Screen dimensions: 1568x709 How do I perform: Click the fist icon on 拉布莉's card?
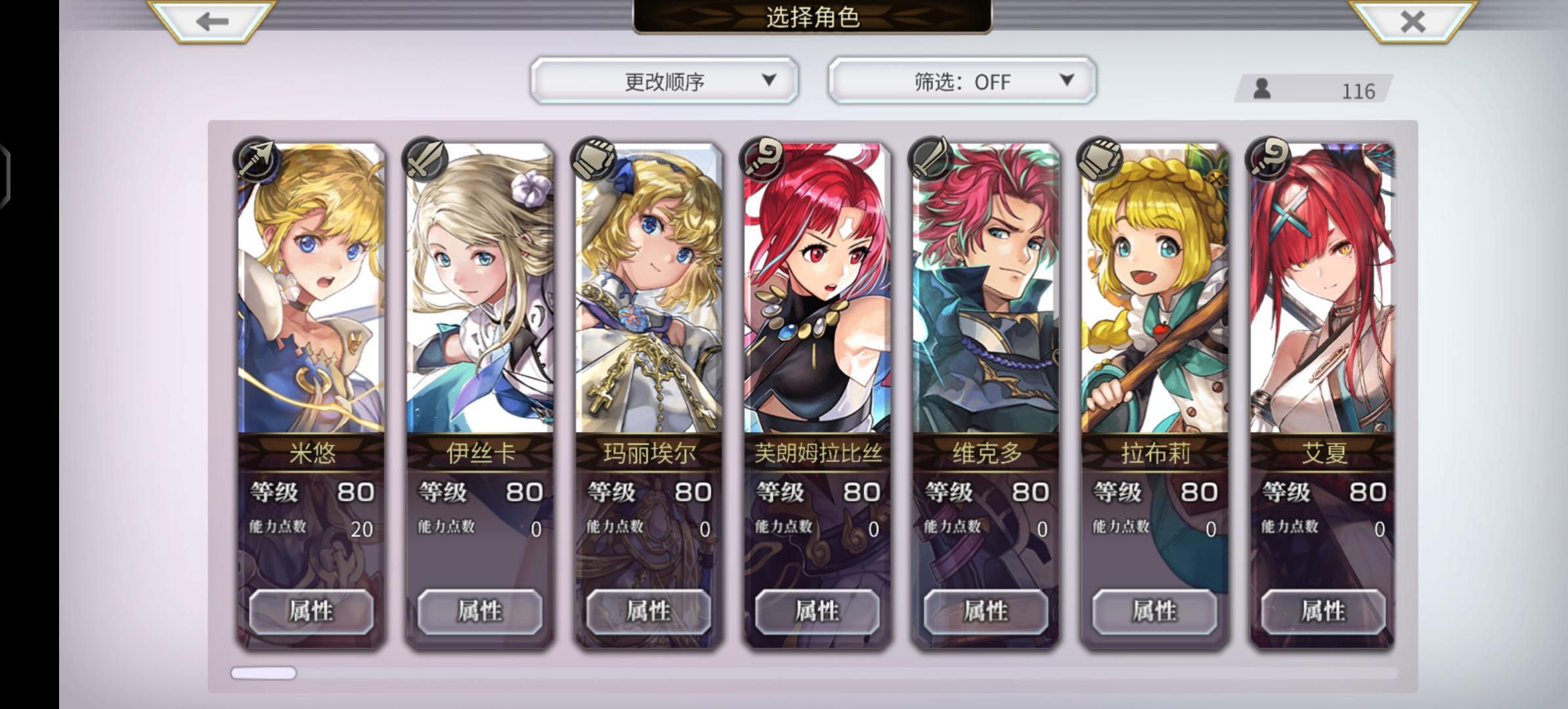point(1100,160)
